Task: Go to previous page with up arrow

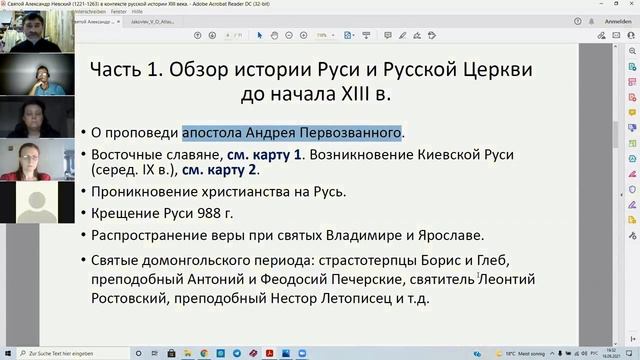Action: [198, 36]
